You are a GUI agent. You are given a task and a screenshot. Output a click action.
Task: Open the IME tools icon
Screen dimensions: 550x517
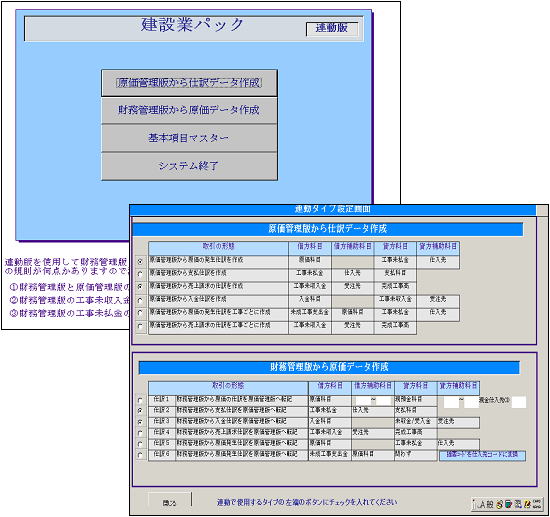(x=518, y=504)
